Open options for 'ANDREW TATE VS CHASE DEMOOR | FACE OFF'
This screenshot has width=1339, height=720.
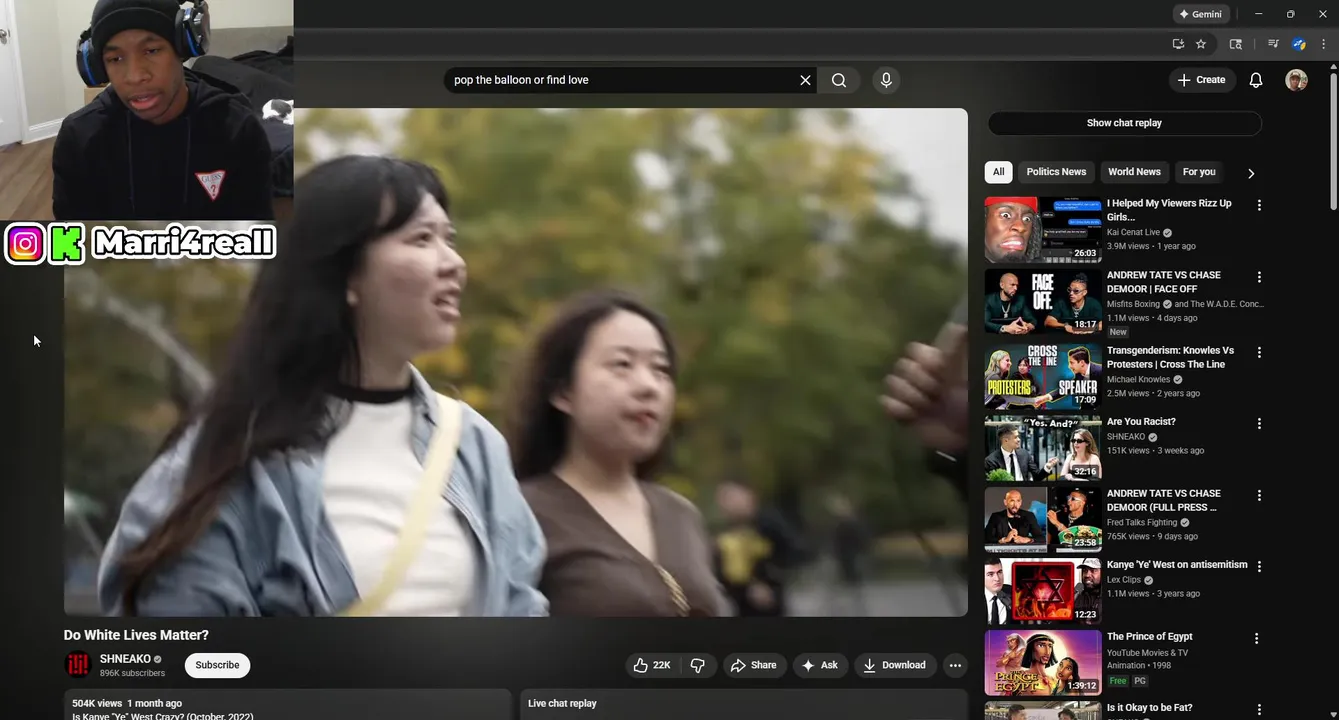[x=1259, y=277]
